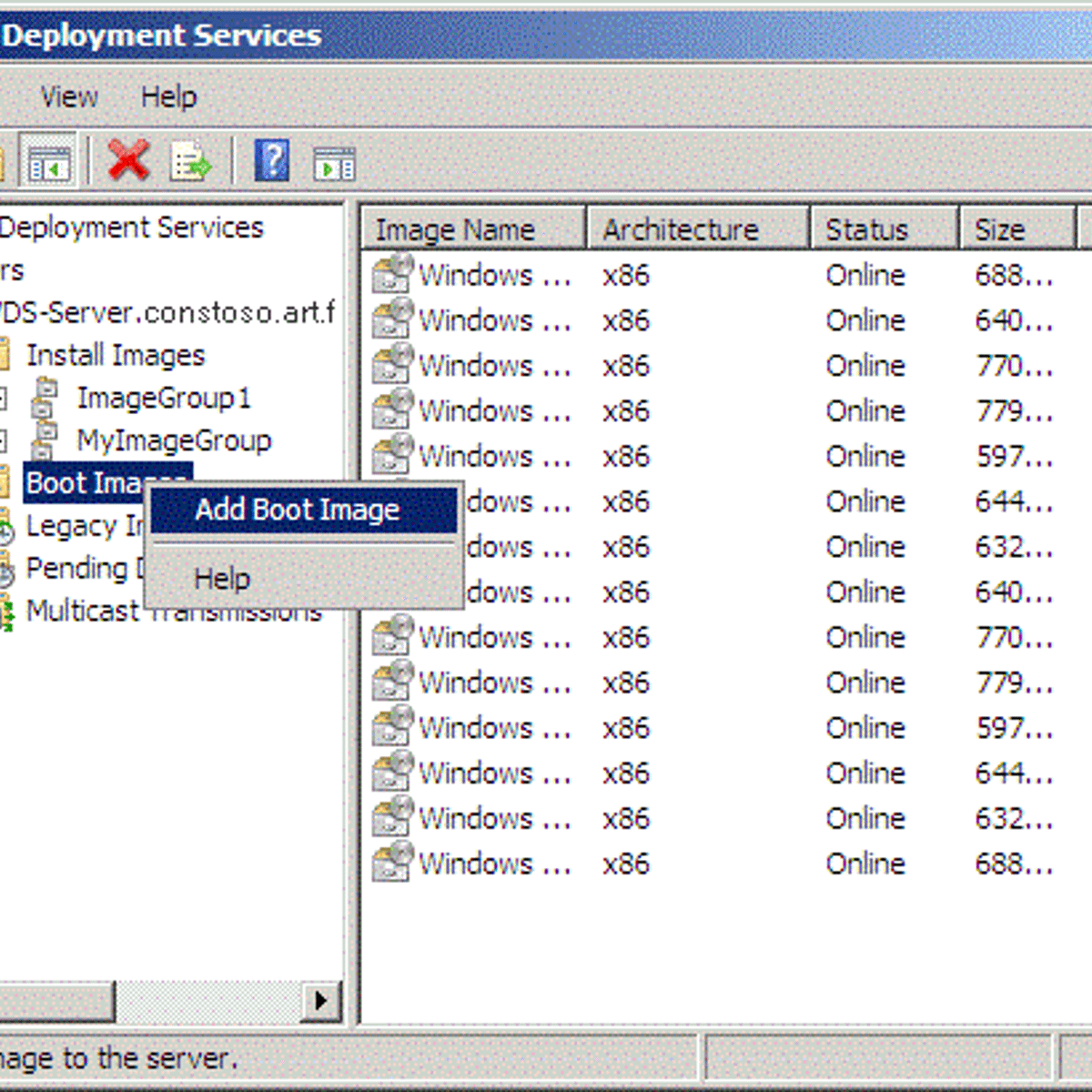
Task: Choose Add Boot Image from context menu
Action: pos(298,511)
